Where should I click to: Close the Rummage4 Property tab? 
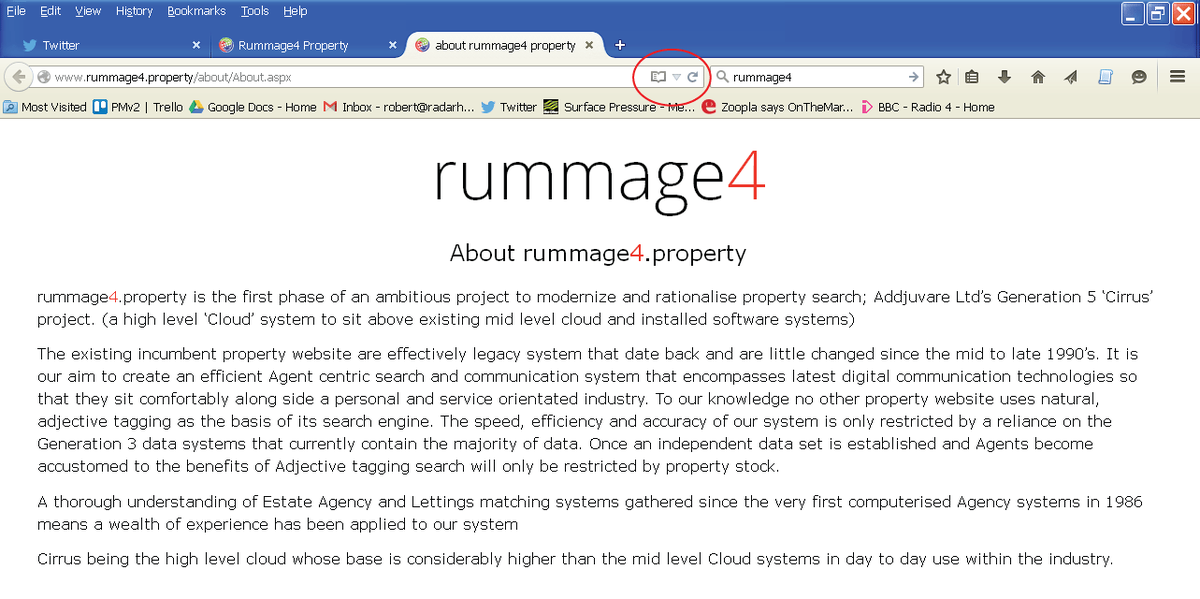click(393, 45)
